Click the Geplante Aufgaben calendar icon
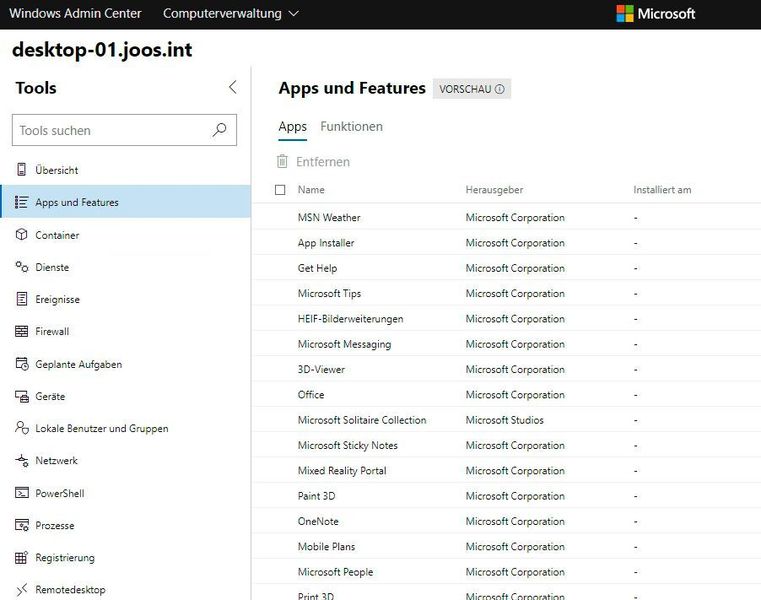Viewport: 761px width, 600px height. pyautogui.click(x=22, y=364)
